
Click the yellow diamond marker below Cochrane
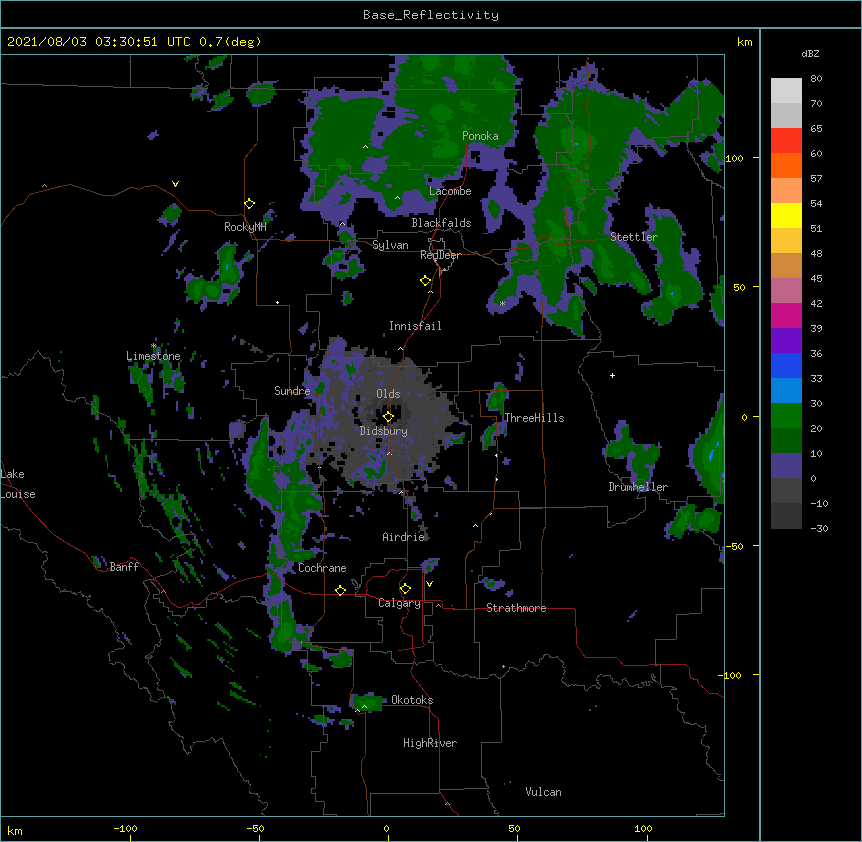point(340,590)
